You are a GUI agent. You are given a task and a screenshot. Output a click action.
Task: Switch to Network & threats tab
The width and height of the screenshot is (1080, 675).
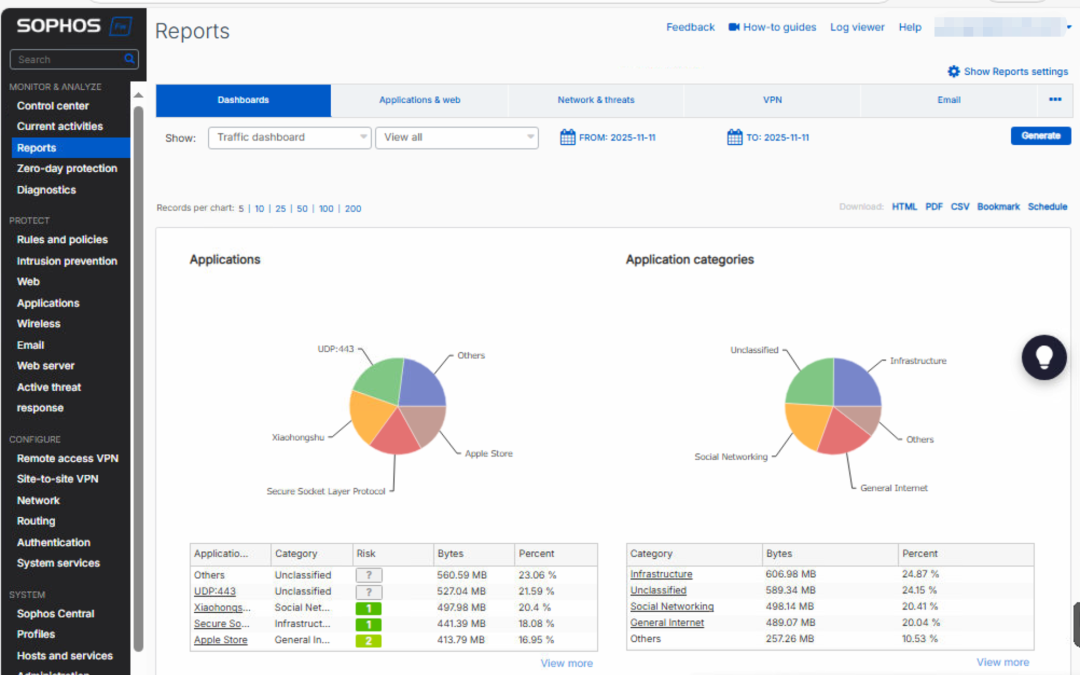coord(596,100)
